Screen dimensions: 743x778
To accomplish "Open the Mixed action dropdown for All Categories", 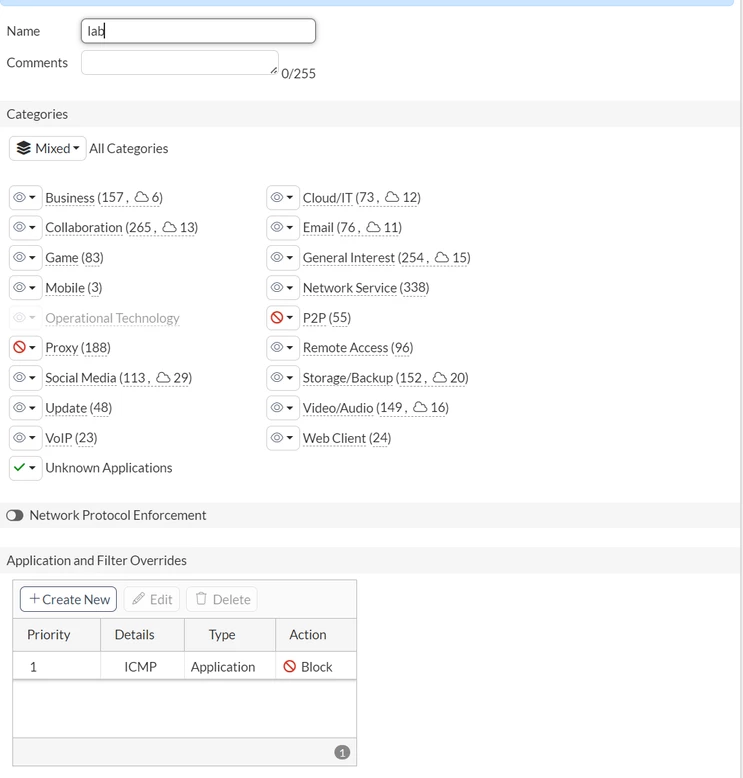I will click(48, 148).
